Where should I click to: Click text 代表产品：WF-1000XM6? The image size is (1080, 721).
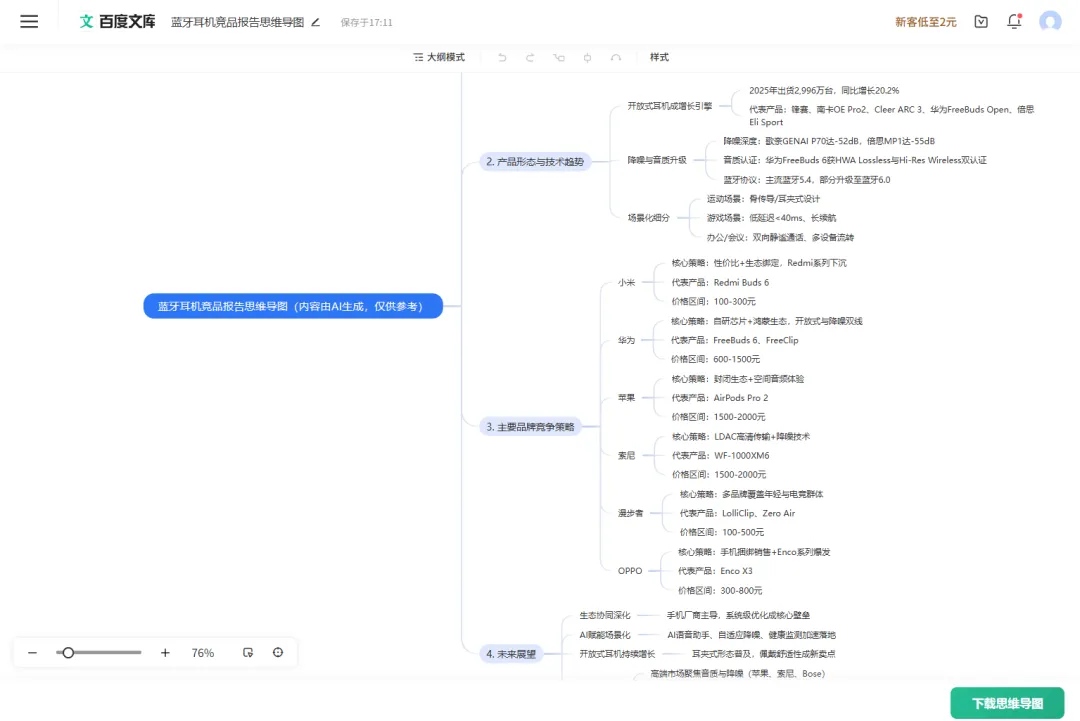(x=720, y=455)
